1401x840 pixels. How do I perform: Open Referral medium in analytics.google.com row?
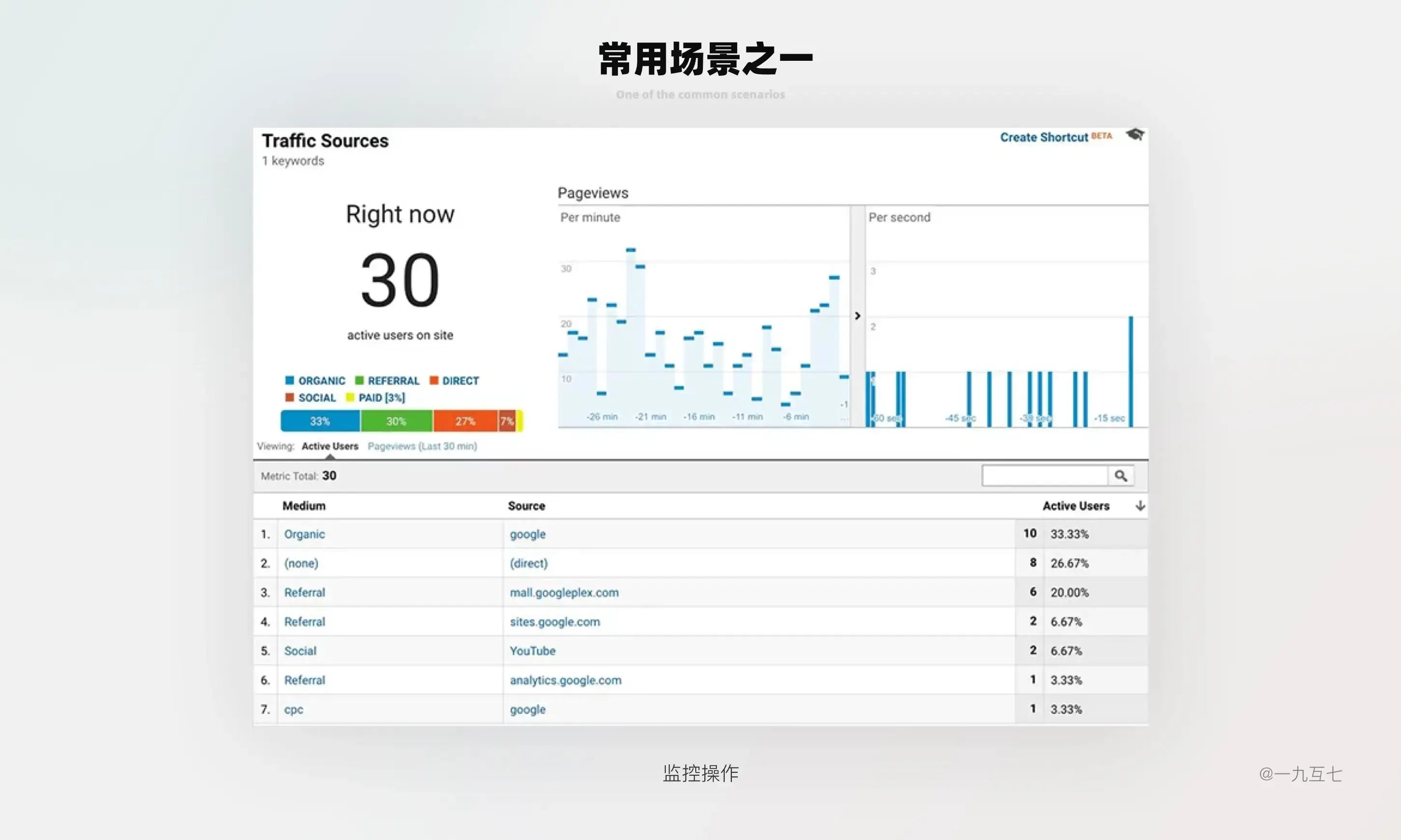[305, 680]
